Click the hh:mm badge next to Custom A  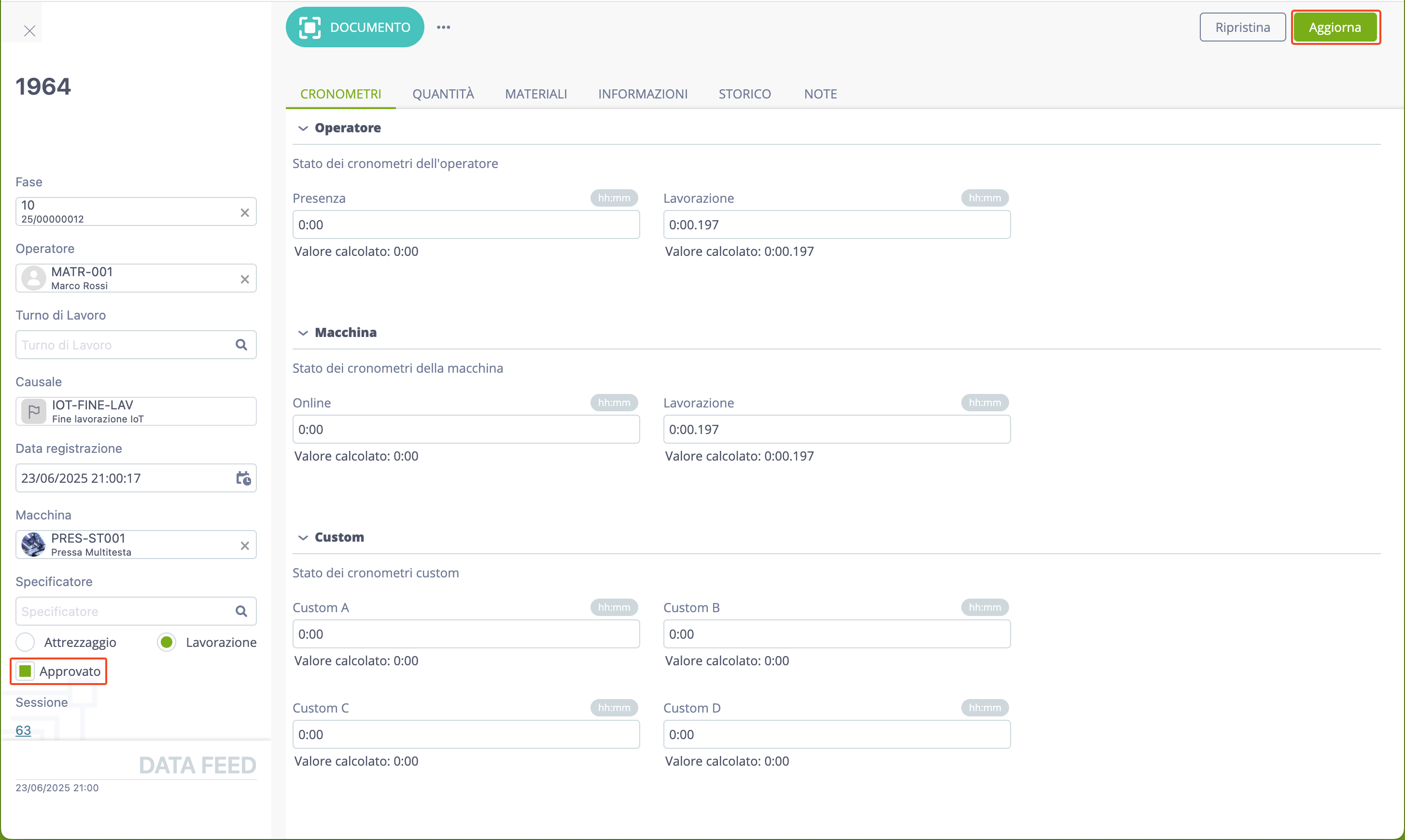[614, 607]
